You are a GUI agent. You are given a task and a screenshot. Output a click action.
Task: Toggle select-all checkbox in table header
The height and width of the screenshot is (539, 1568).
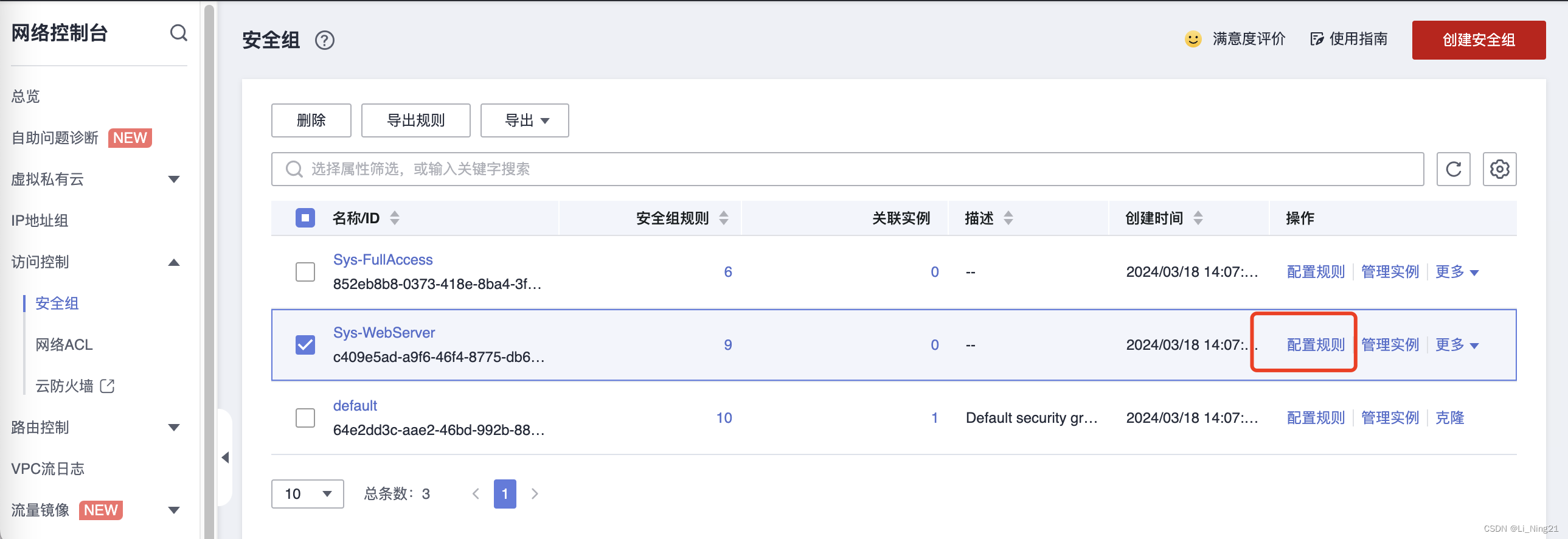click(x=305, y=217)
